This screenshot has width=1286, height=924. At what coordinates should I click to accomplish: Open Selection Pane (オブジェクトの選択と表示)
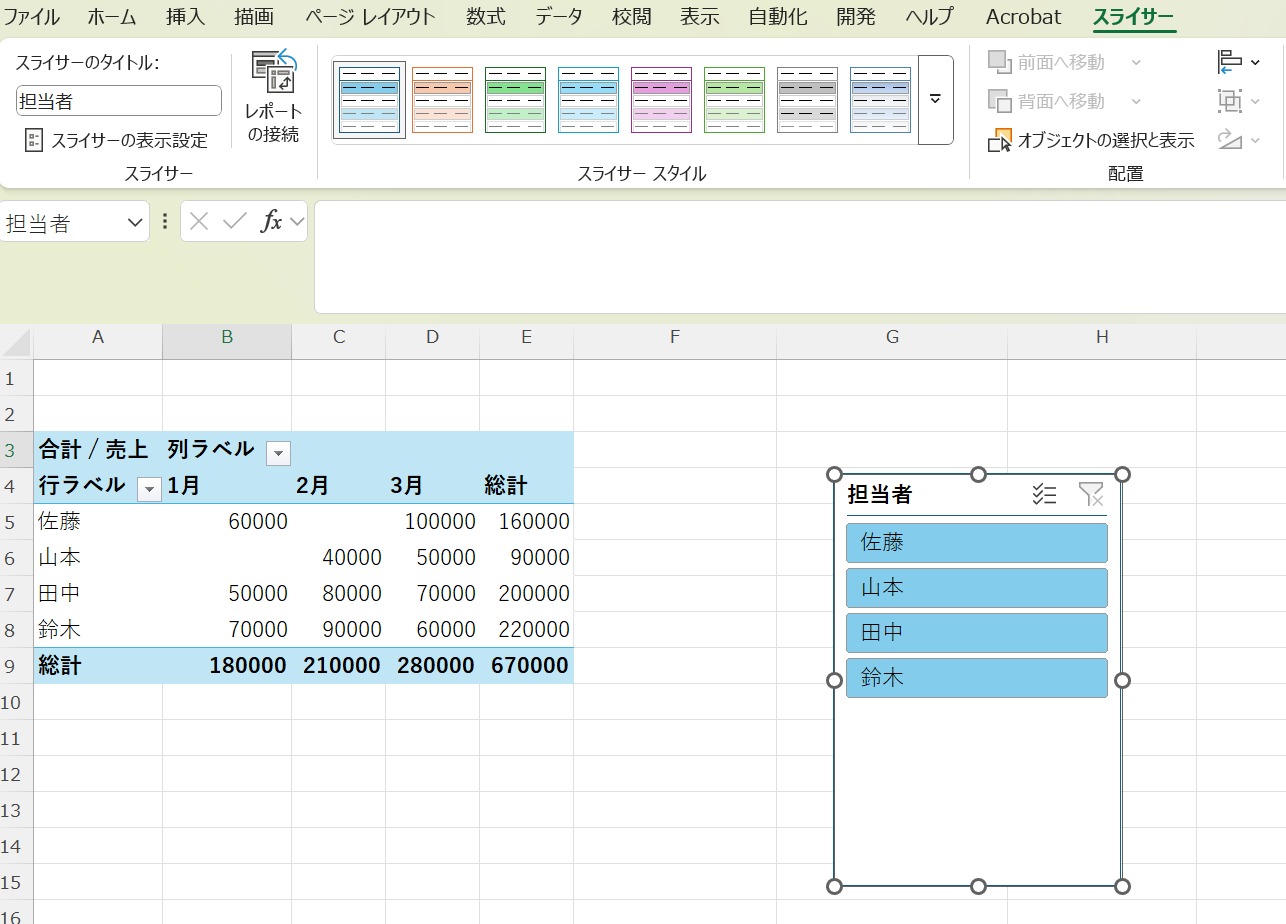1093,140
